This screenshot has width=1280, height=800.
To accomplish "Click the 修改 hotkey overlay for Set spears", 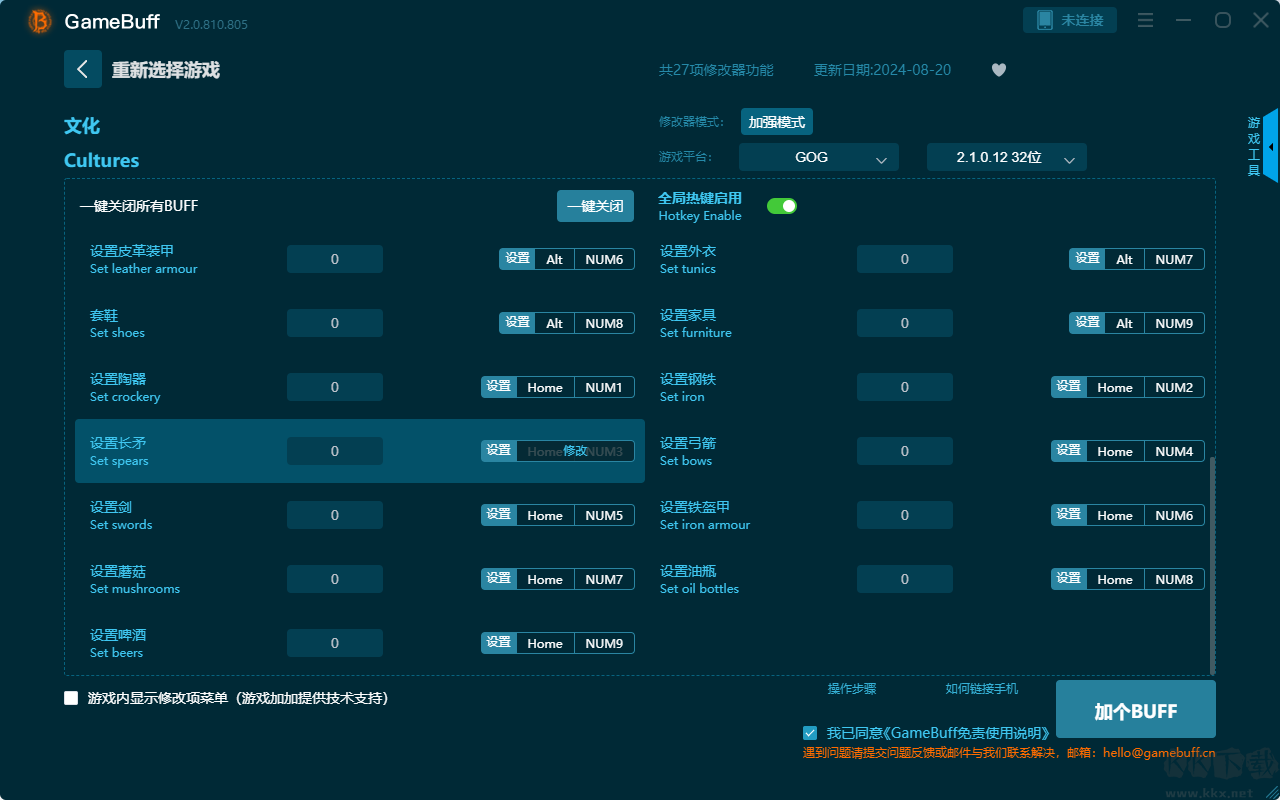I will (x=575, y=451).
